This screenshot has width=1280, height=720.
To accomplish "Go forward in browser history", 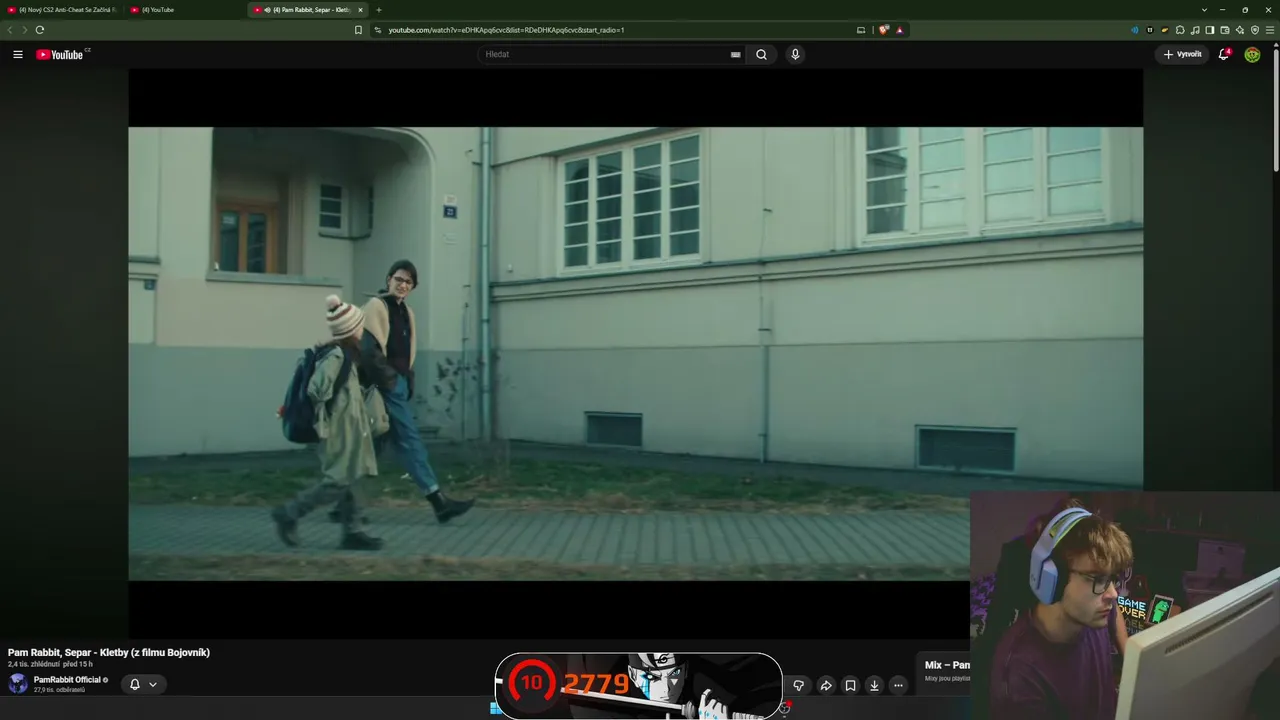I will pos(24,30).
